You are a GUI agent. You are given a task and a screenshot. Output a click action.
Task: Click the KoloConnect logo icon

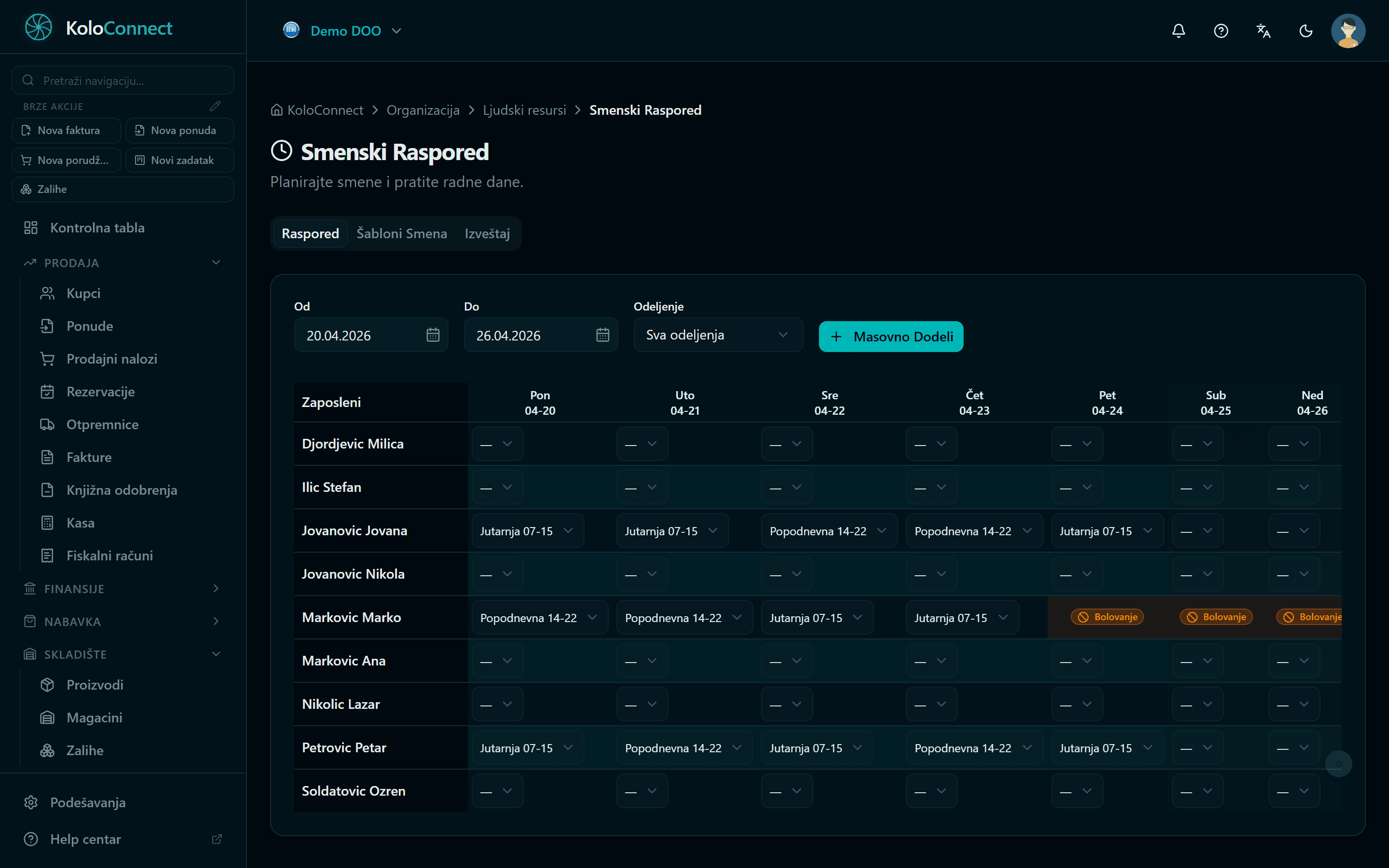coord(39,27)
